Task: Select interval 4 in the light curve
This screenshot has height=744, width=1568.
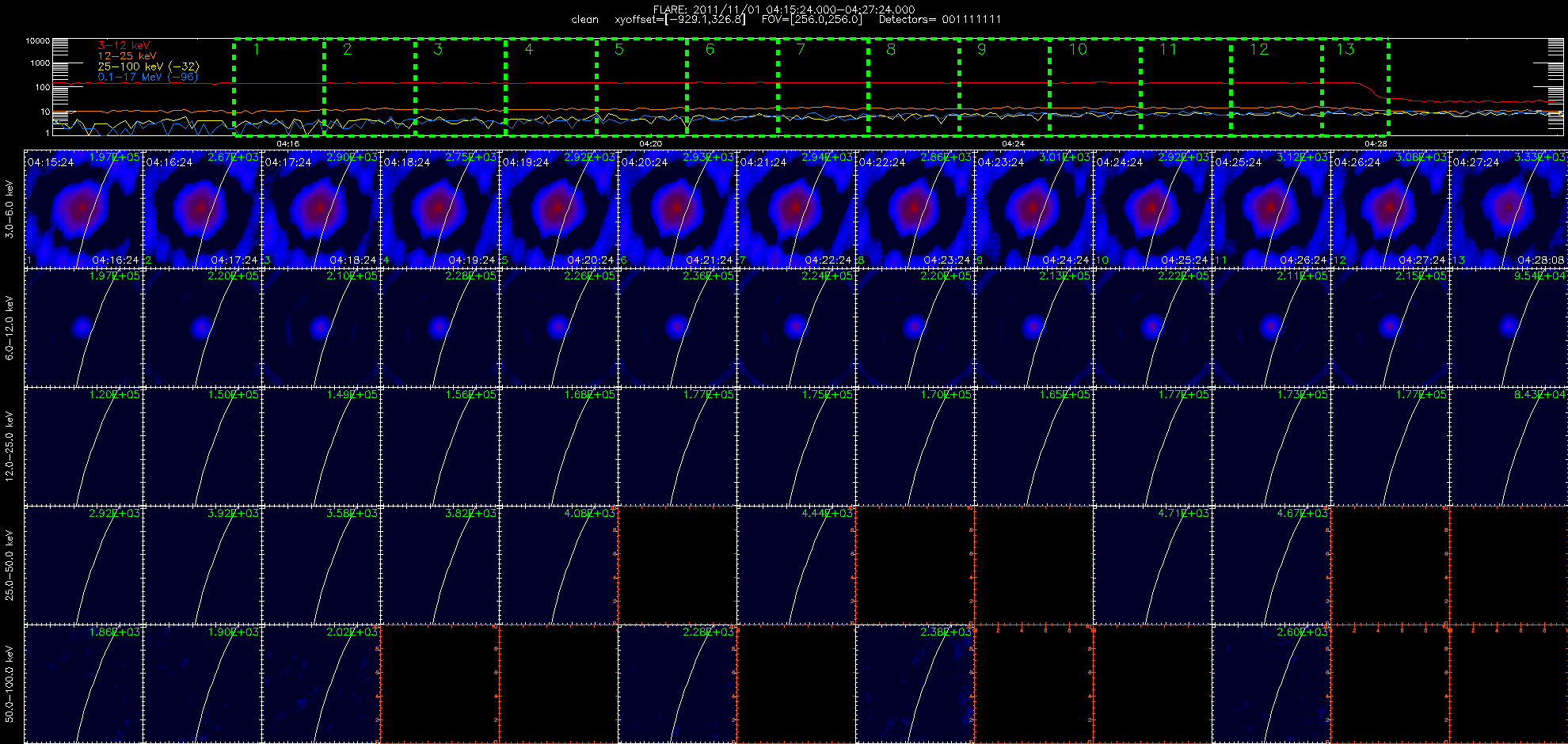Action: tap(551, 87)
